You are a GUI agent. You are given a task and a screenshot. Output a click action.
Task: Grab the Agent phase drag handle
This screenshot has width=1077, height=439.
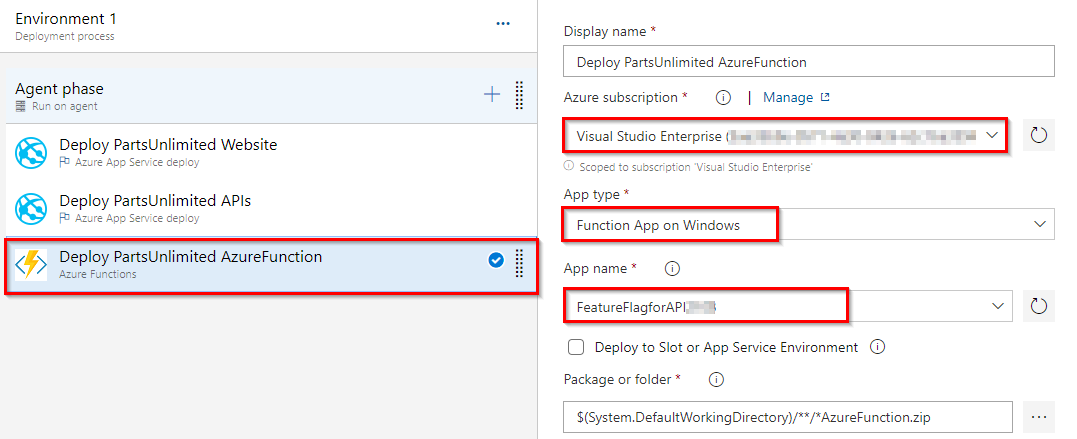coord(519,95)
